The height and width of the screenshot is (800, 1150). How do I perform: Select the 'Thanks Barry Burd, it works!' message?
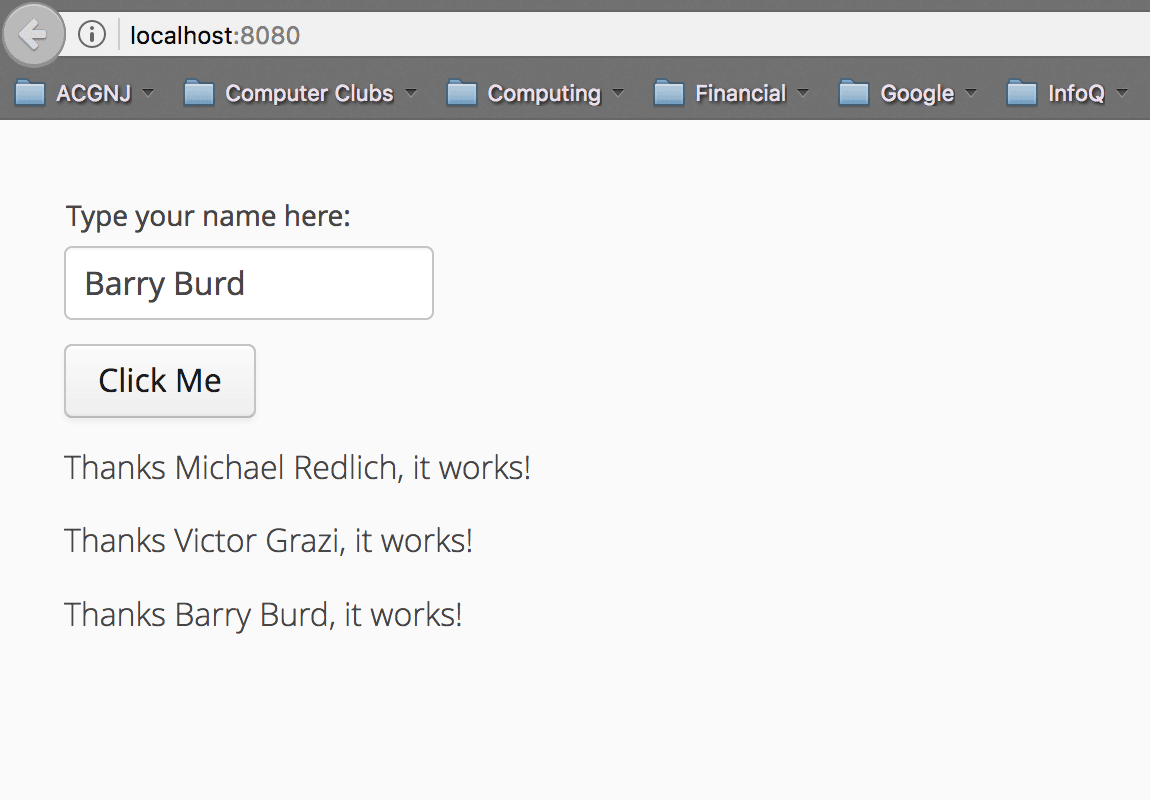[x=263, y=615]
